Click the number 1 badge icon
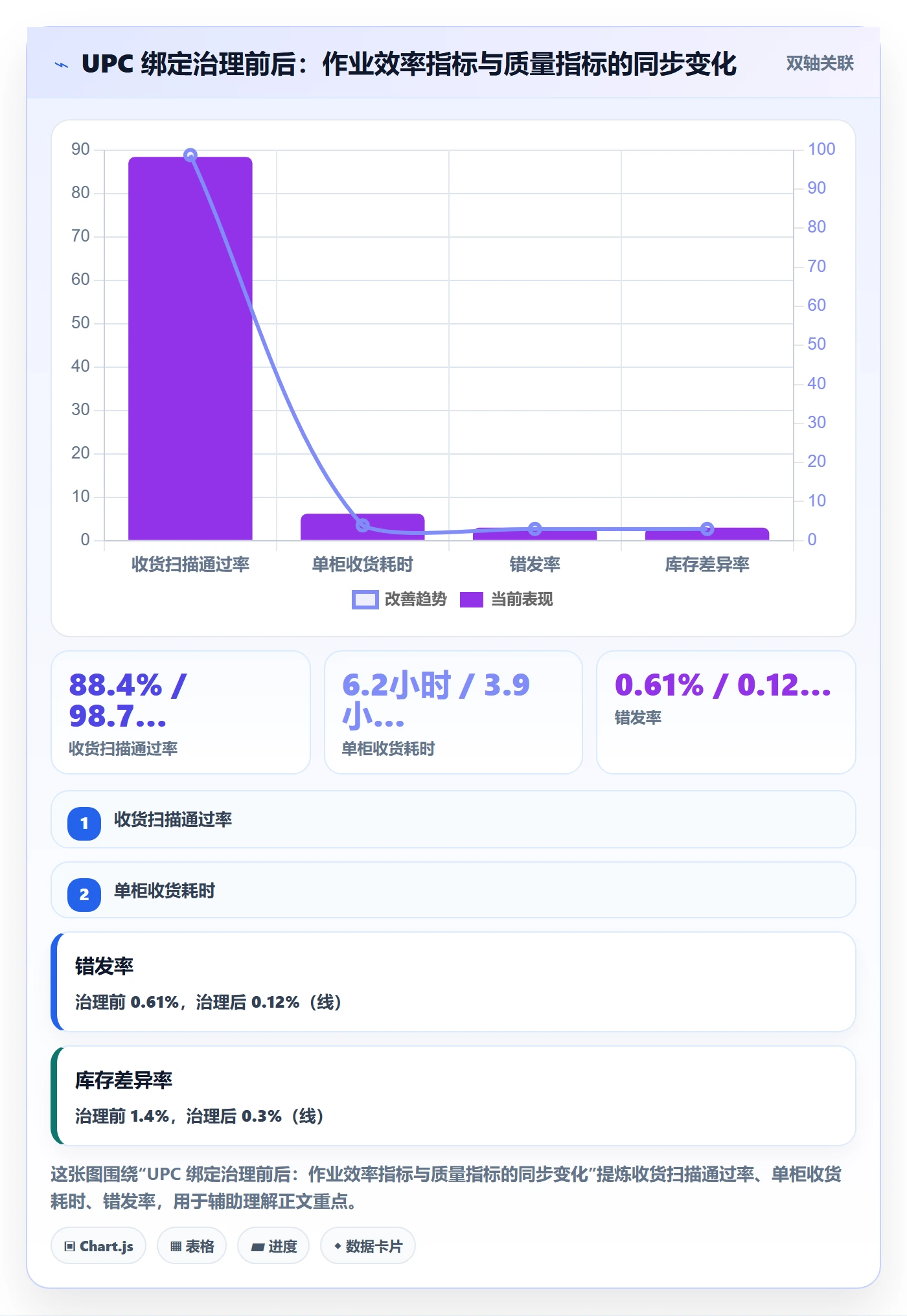Viewport: 907px width, 1316px height. pos(84,824)
